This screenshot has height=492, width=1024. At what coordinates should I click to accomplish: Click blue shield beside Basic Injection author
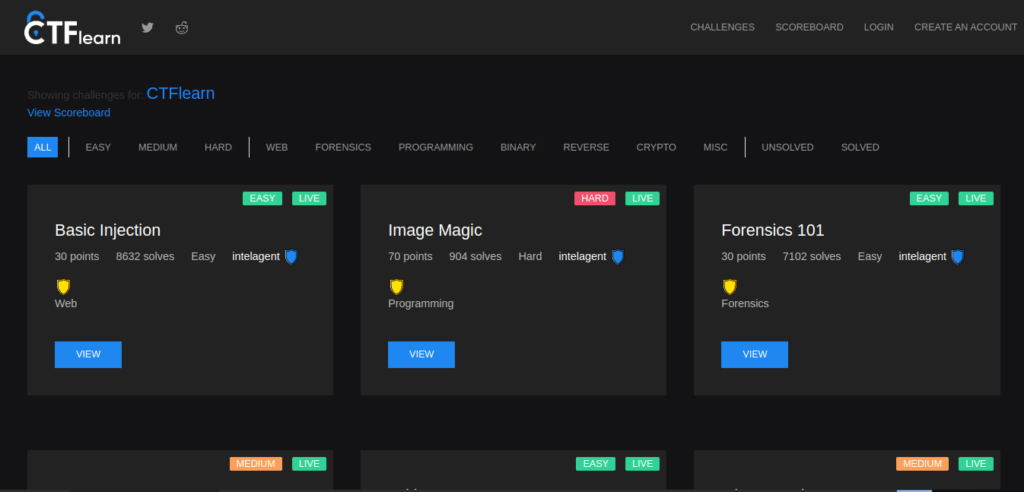click(291, 257)
